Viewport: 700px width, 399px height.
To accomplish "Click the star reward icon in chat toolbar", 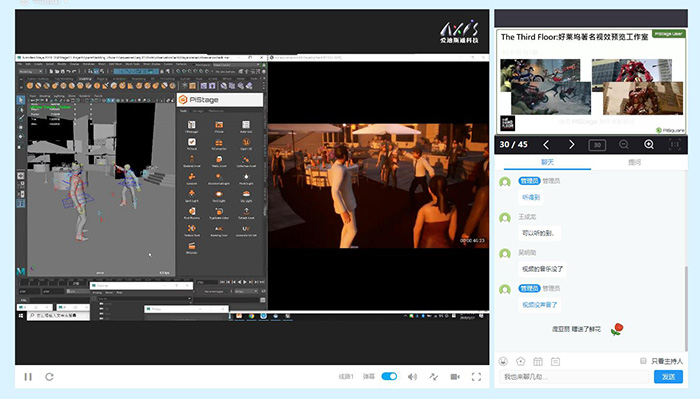I will click(x=521, y=361).
